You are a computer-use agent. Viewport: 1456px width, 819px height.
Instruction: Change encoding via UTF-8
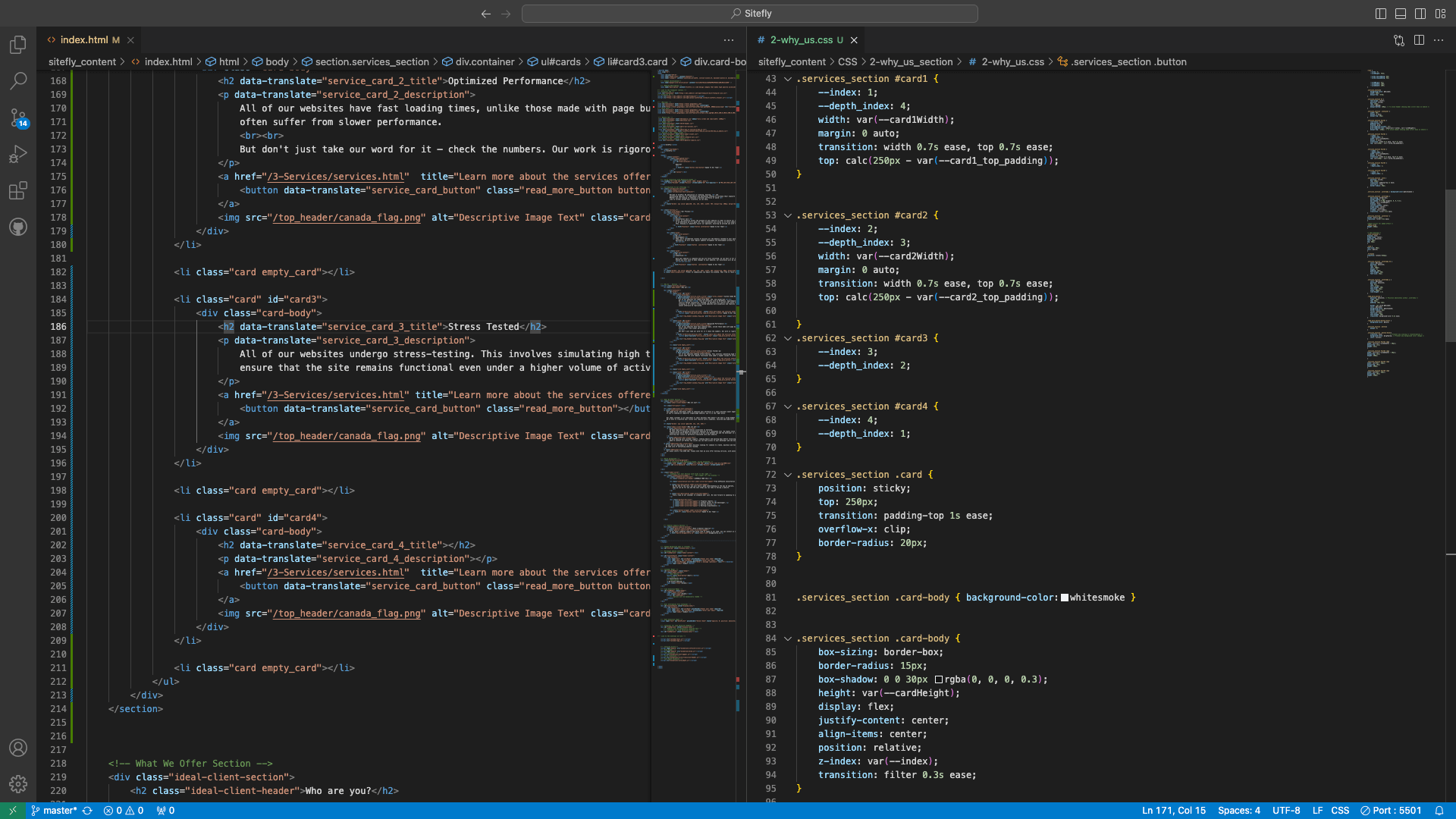point(1286,811)
